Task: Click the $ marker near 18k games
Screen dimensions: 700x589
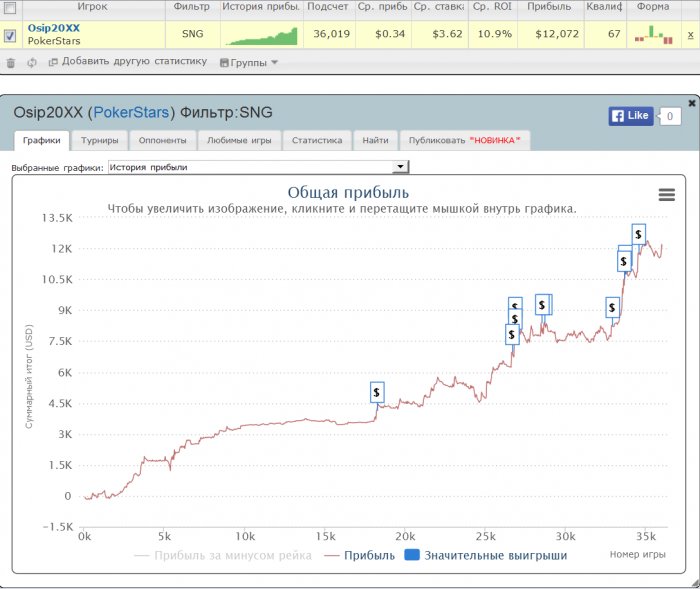Action: (x=377, y=393)
